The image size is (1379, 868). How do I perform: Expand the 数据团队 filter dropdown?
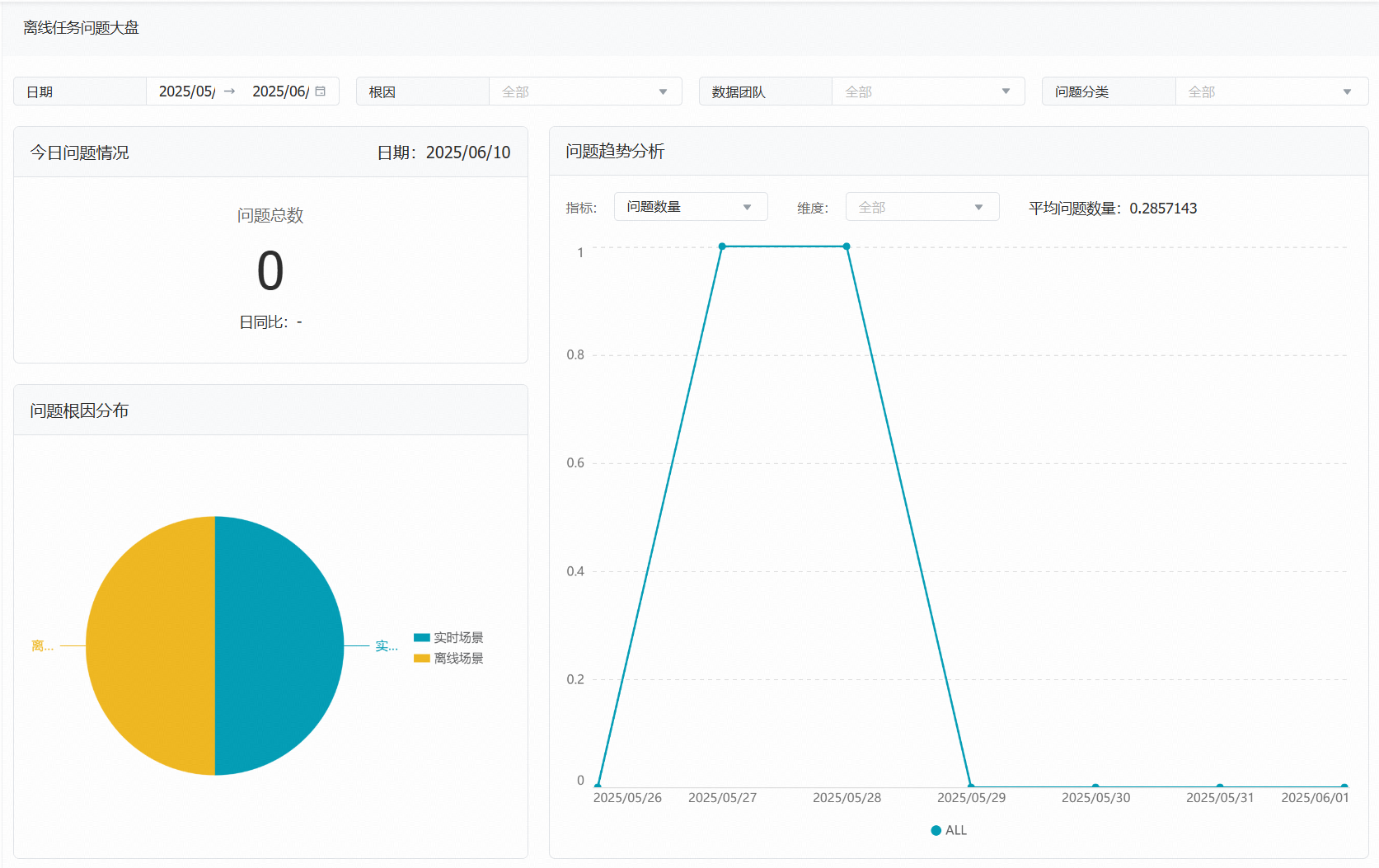click(927, 91)
